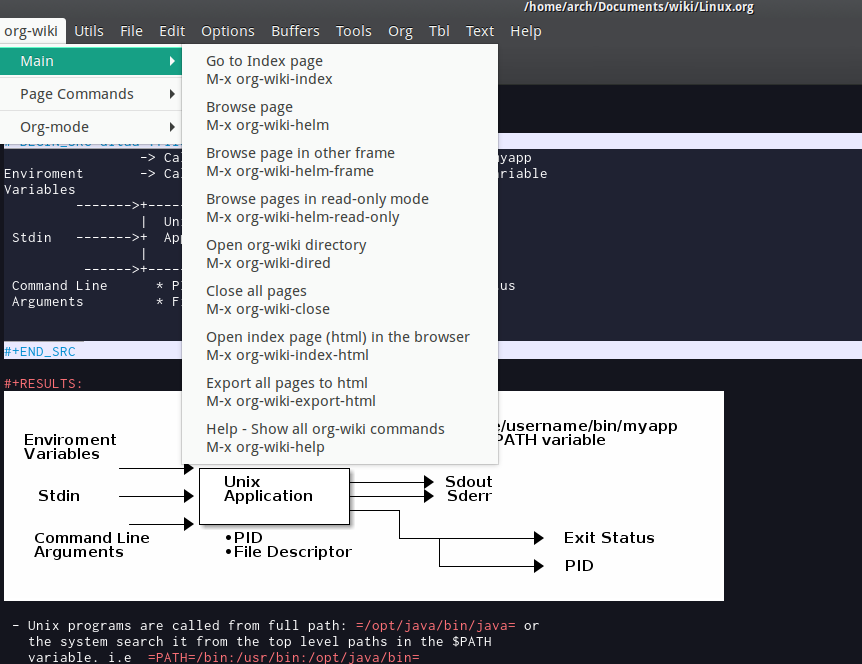862x664 pixels.
Task: Open the Org menu
Action: (x=400, y=31)
